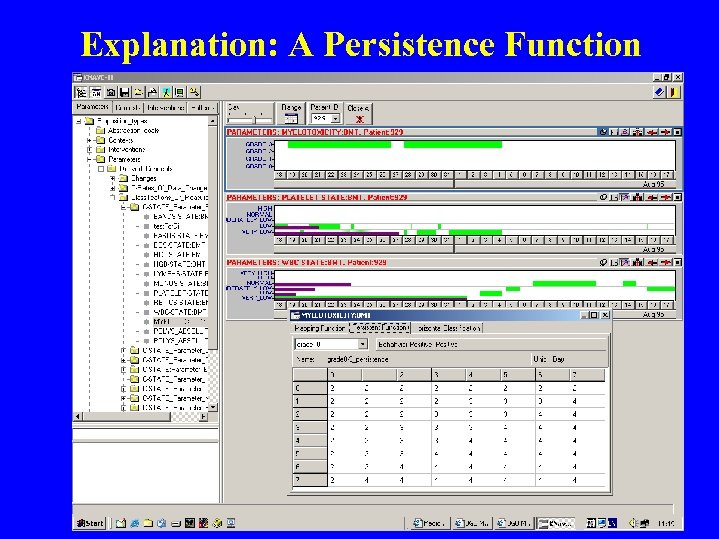Viewport: 719px width, 539px height.
Task: Select the Contexts folder in the tree
Action: click(x=121, y=140)
